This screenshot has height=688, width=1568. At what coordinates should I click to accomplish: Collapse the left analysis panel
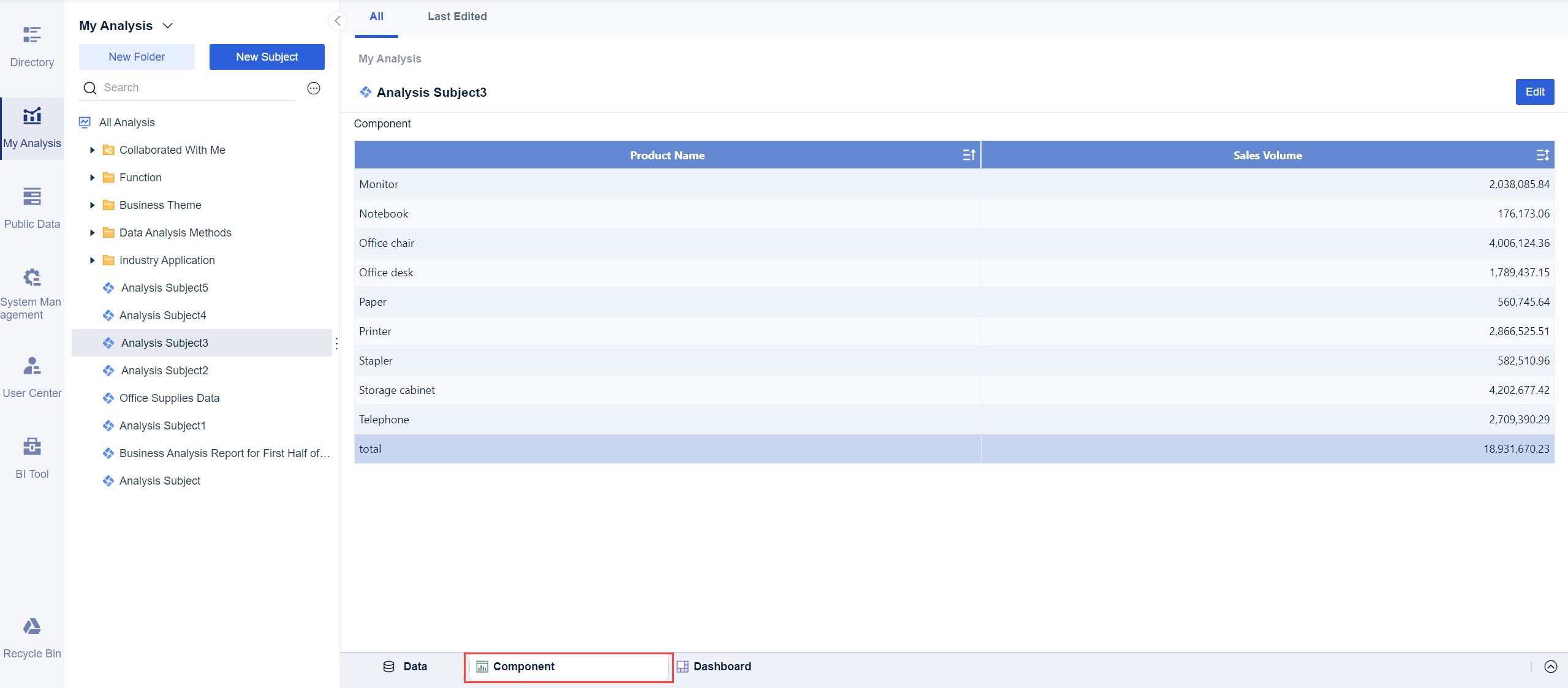[337, 21]
